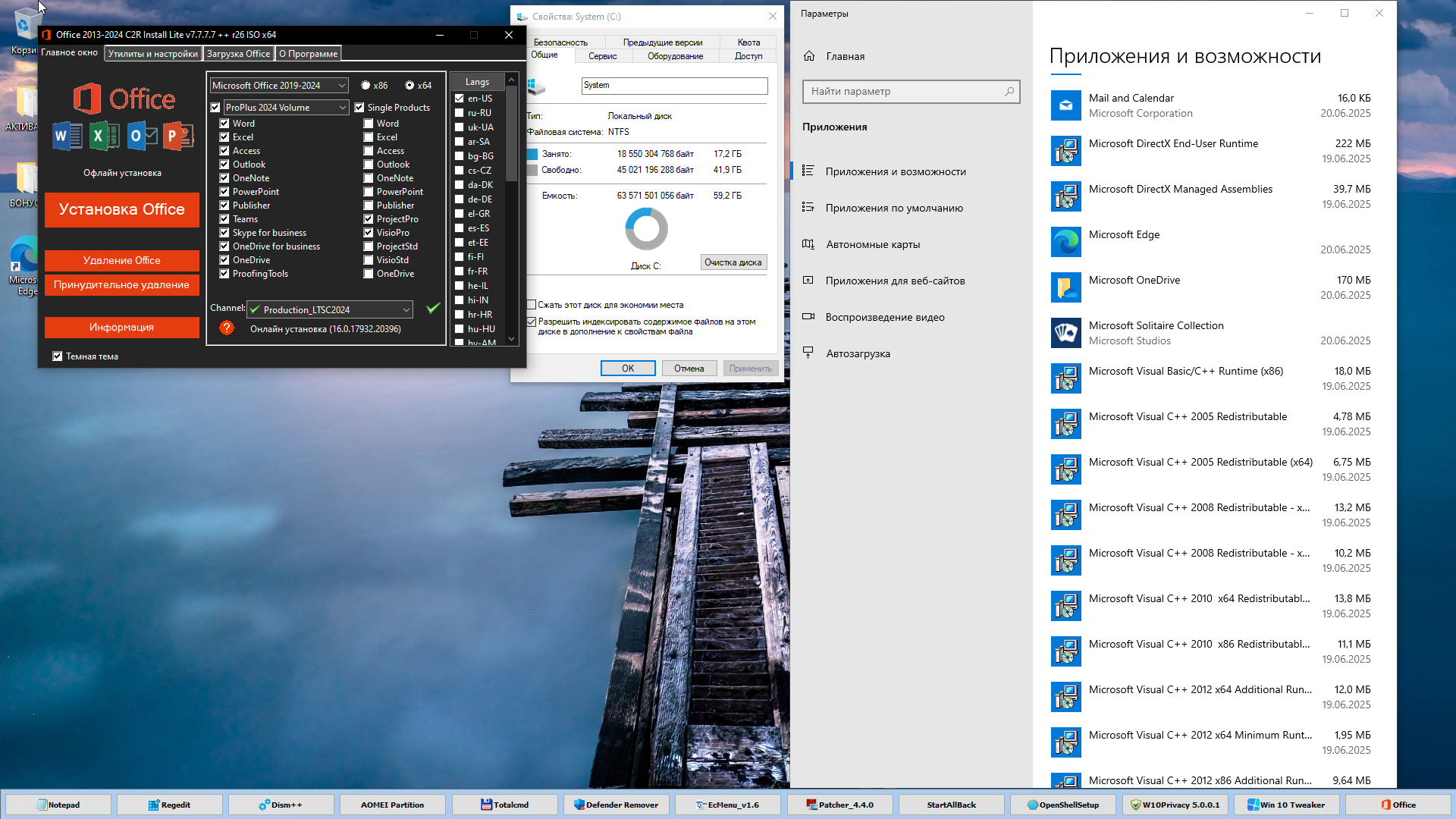The width and height of the screenshot is (1456, 819).
Task: Click the Install Office (Установка Office) button
Action: pyautogui.click(x=122, y=209)
